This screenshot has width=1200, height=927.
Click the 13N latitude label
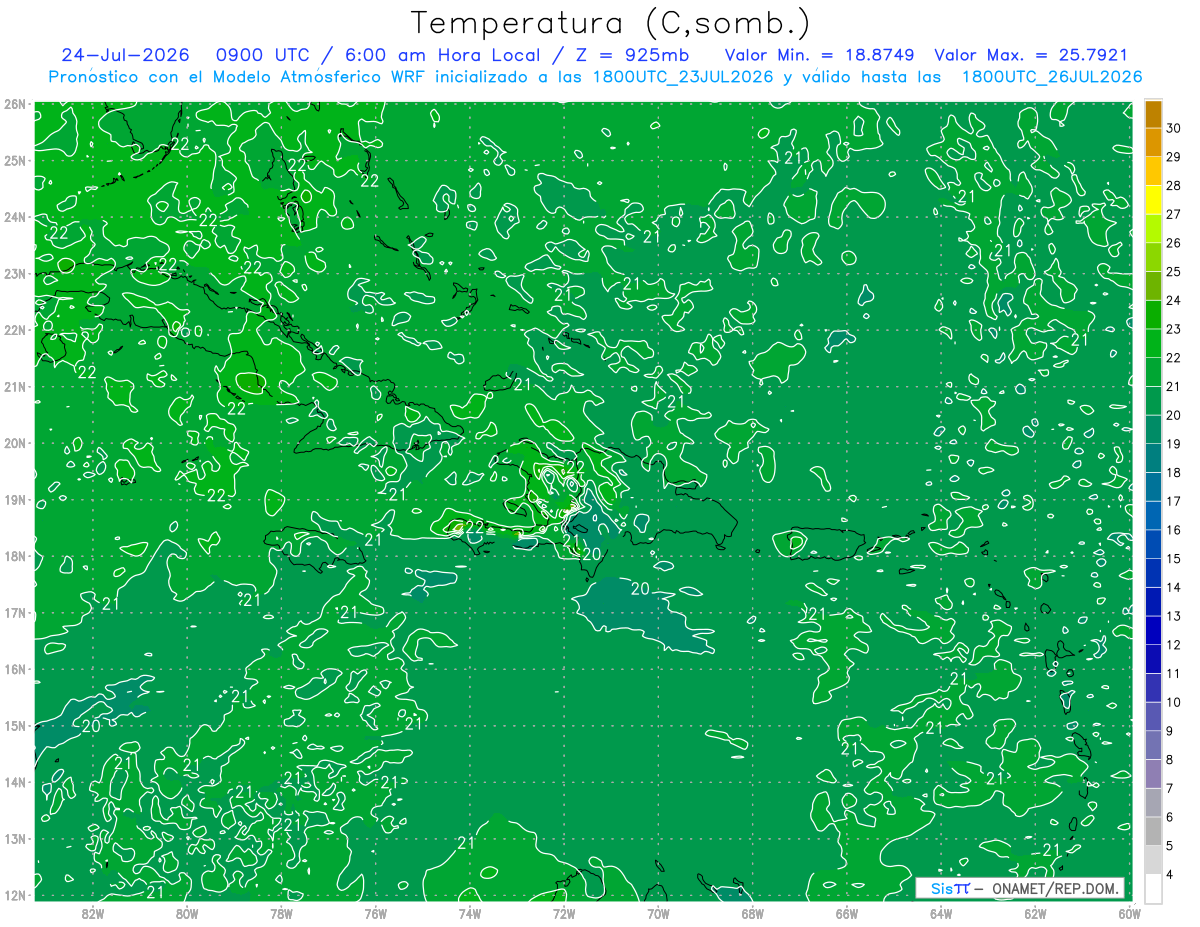(15, 838)
